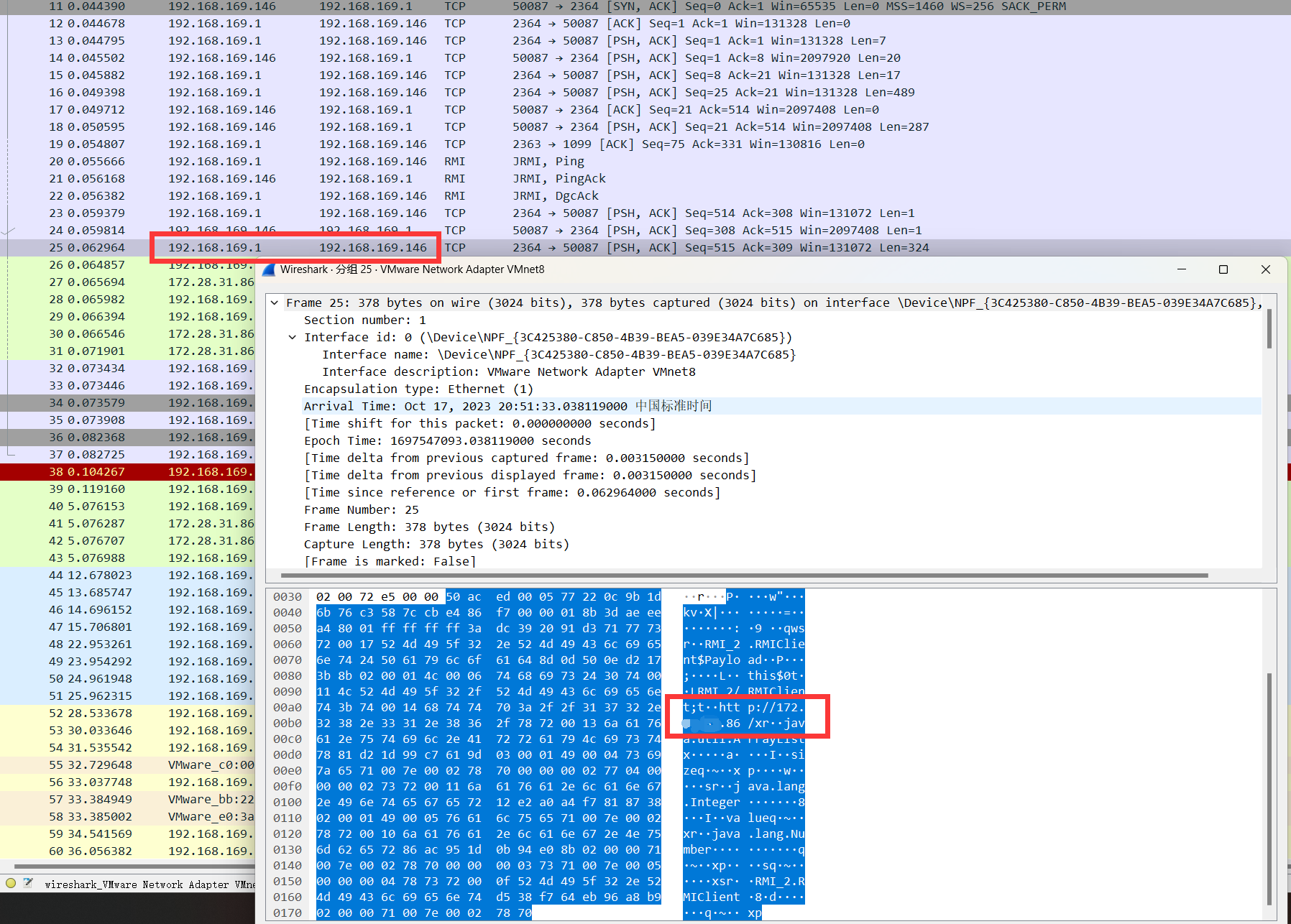
Task: Click ASCII text '.Integer' in hex dump
Action: tap(712, 803)
